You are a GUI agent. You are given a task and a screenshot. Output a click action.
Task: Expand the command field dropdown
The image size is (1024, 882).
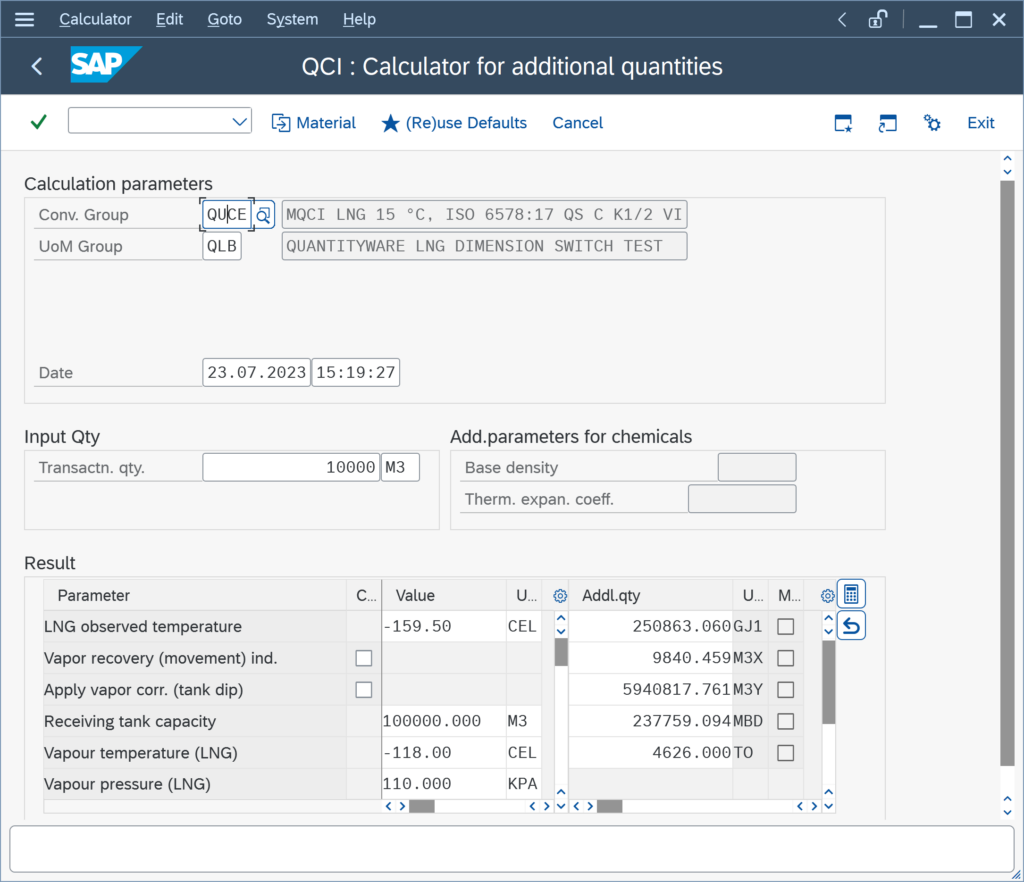pos(239,121)
